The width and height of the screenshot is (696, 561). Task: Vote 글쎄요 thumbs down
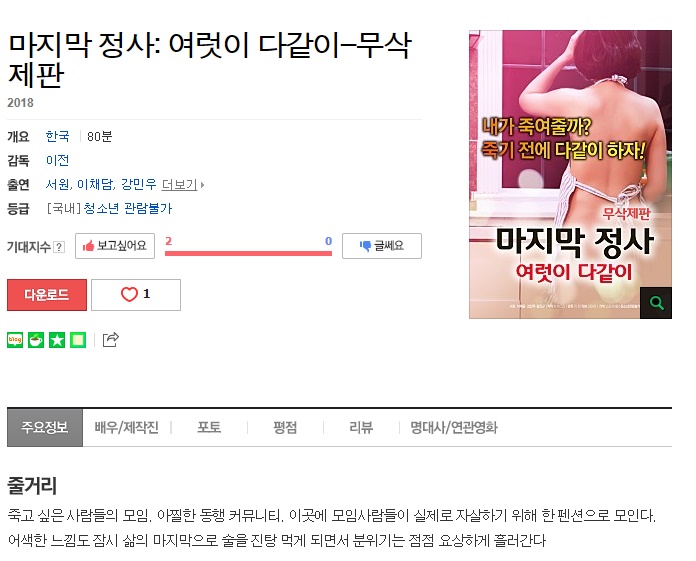point(382,246)
